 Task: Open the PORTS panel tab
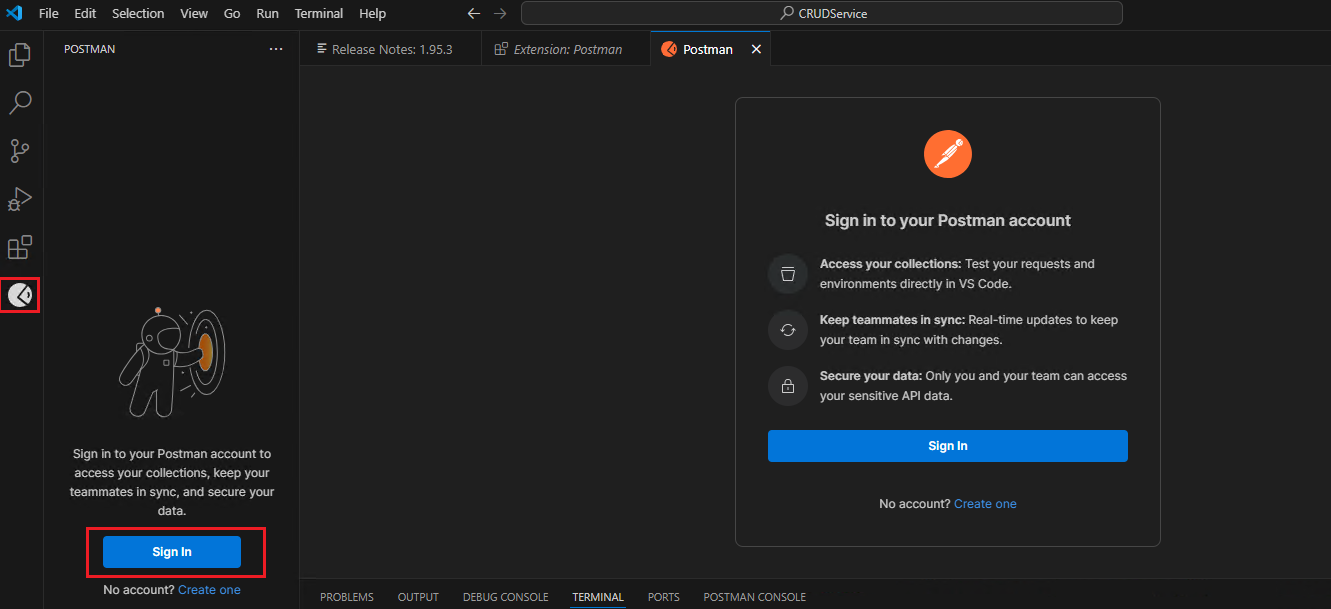tap(664, 597)
